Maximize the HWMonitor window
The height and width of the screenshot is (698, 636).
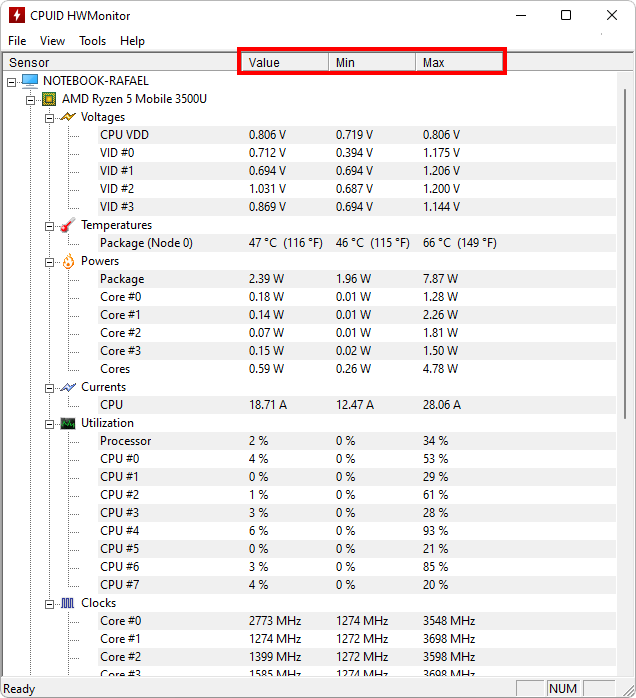pos(566,15)
